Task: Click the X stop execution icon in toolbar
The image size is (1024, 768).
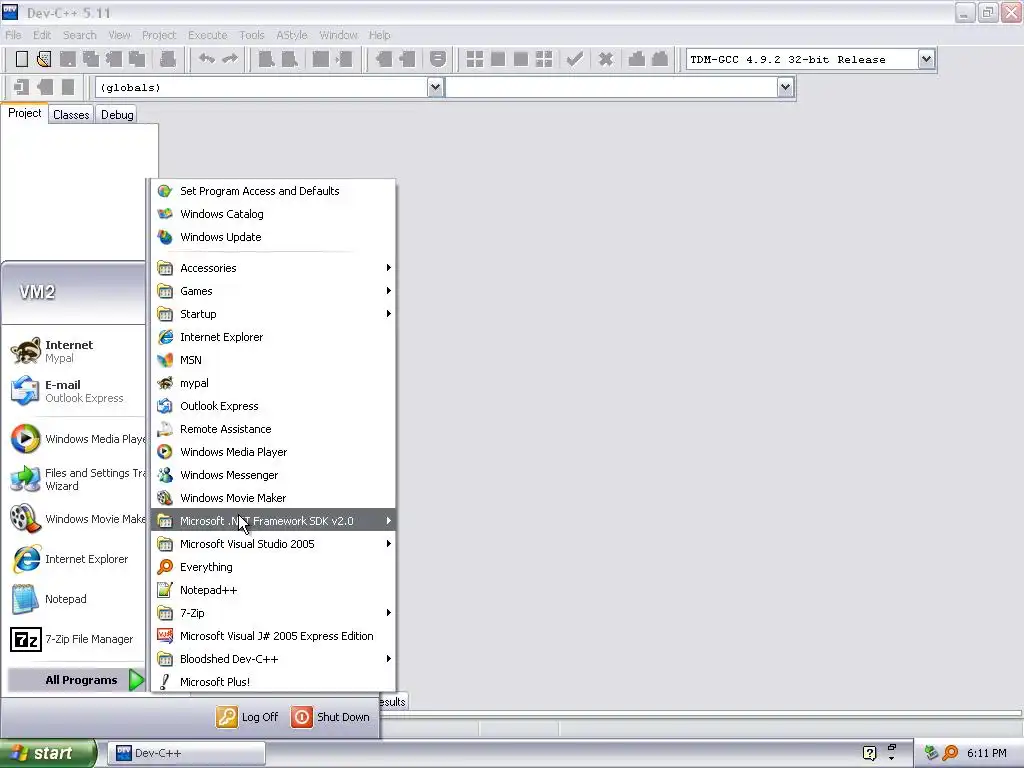Action: [606, 59]
